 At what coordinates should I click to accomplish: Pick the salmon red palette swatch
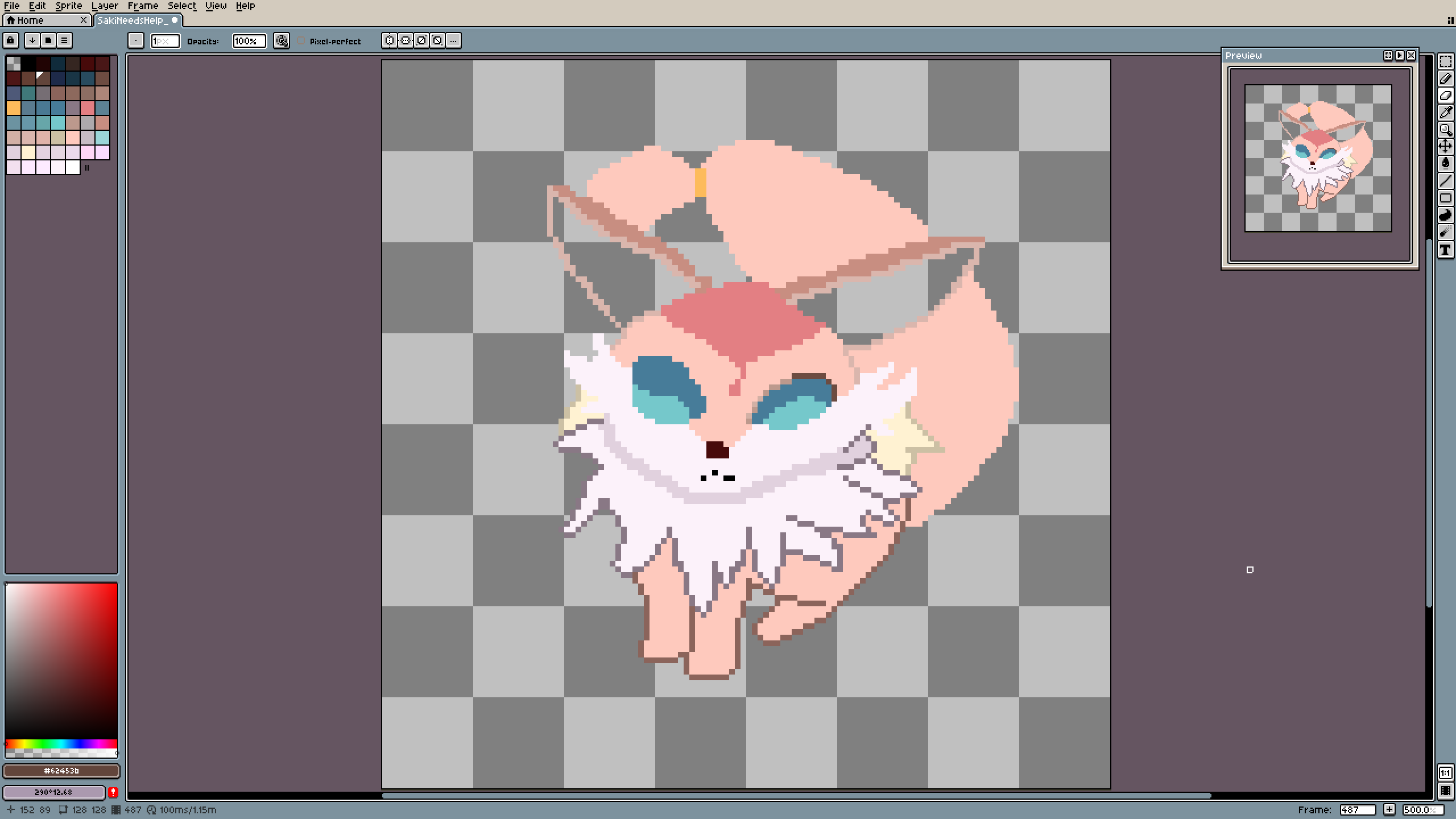88,107
